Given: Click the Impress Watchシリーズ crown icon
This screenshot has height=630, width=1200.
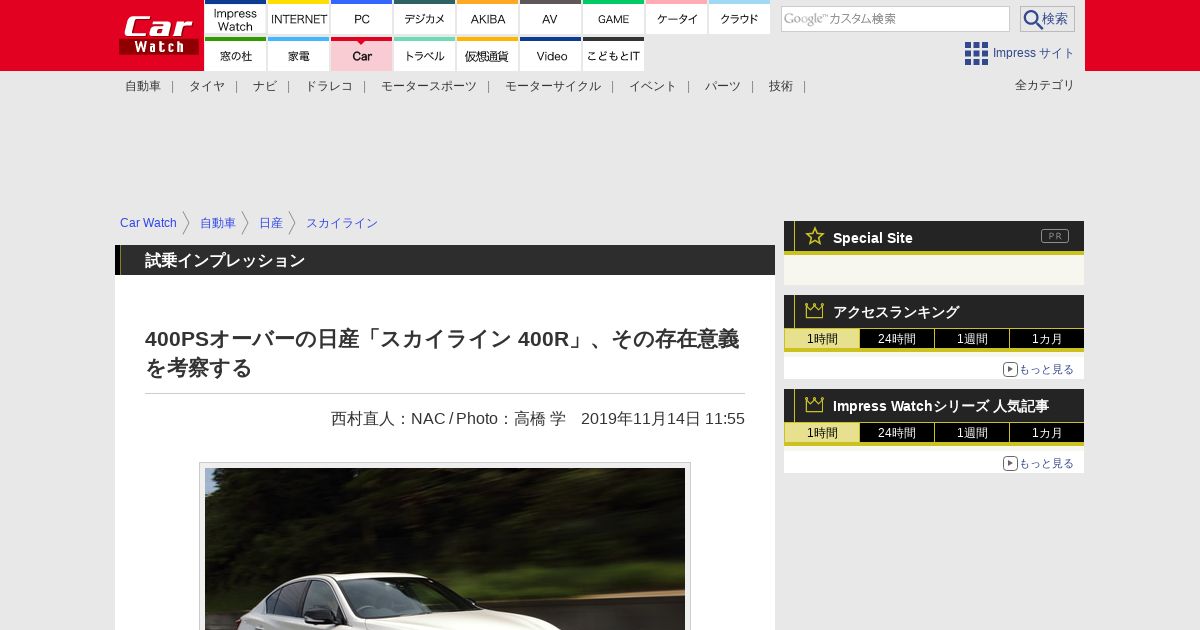Looking at the screenshot, I should 815,405.
